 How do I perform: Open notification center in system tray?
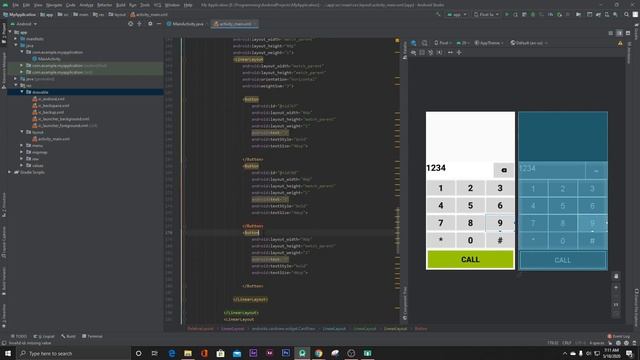[629, 353]
